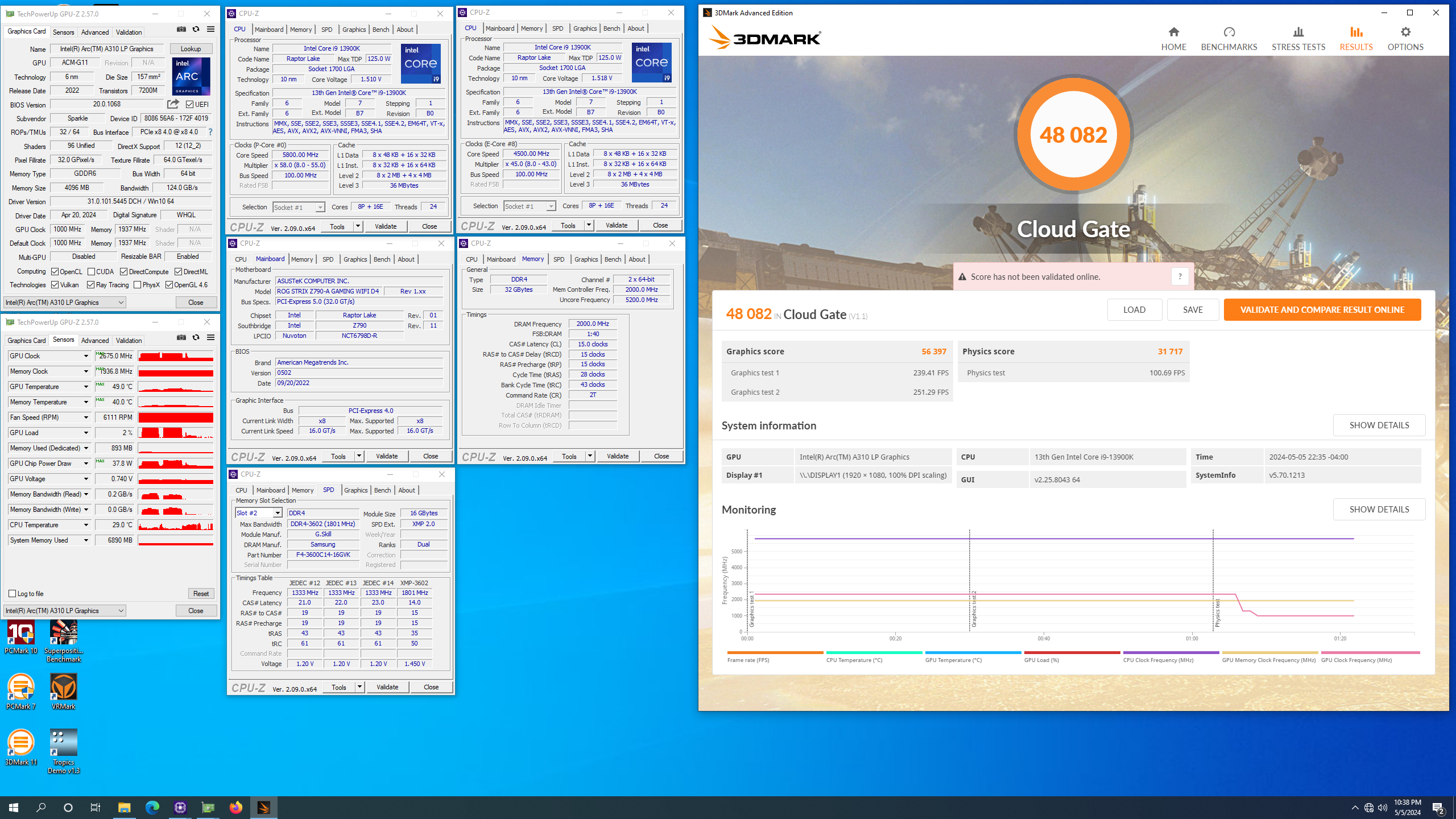
Task: Open Superposition Benchmark desktop shortcut
Action: click(64, 642)
